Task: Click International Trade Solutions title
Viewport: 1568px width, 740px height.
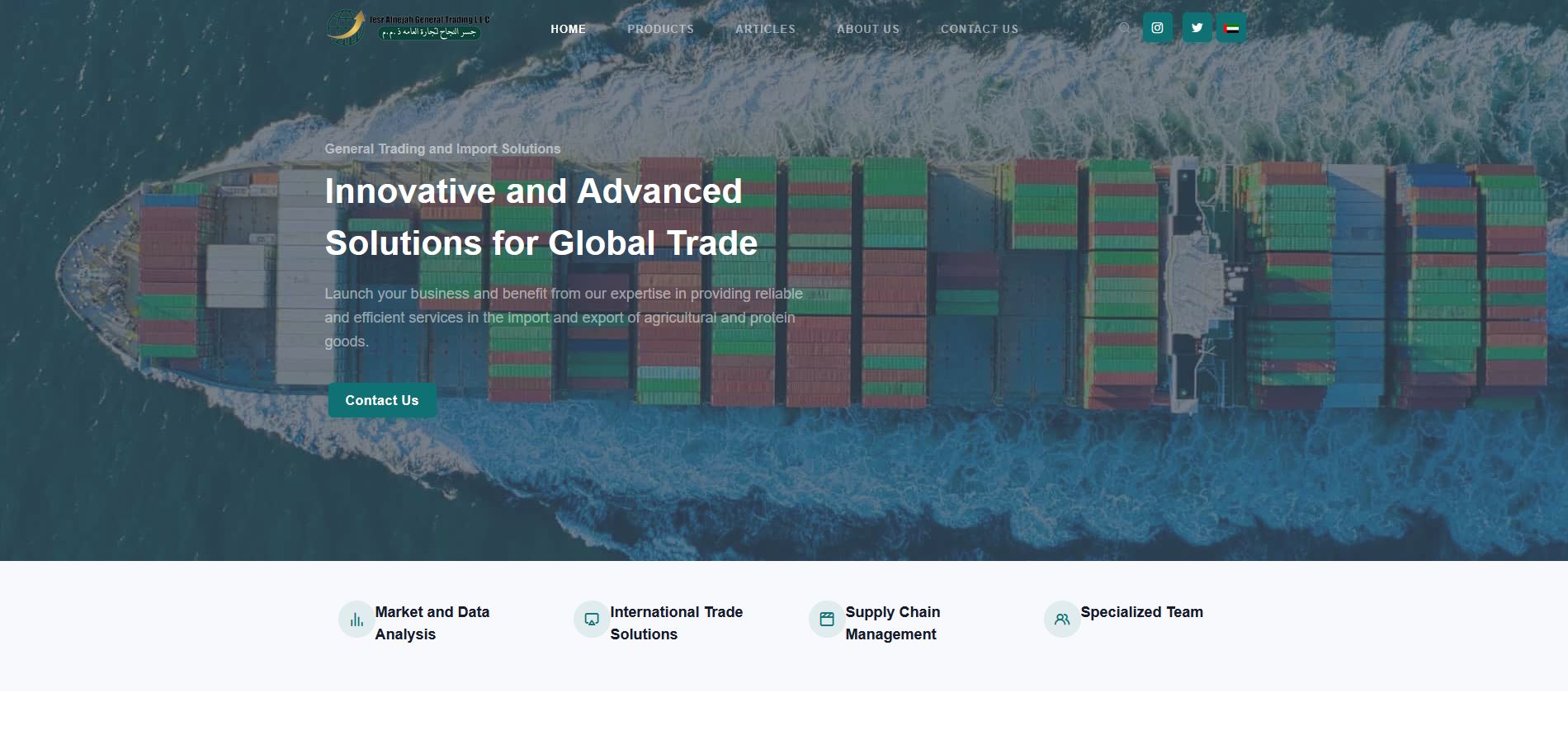Action: point(676,623)
